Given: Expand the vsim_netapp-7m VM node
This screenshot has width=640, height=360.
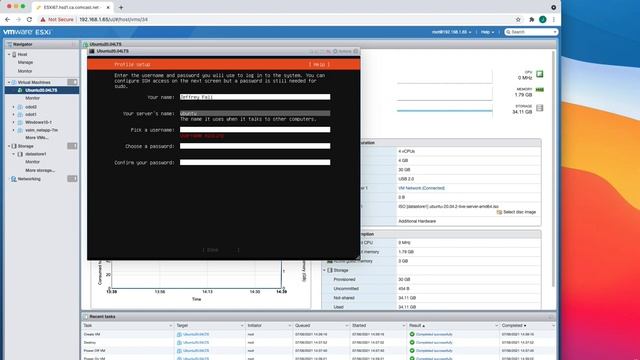Looking at the screenshot, I should 13,130.
